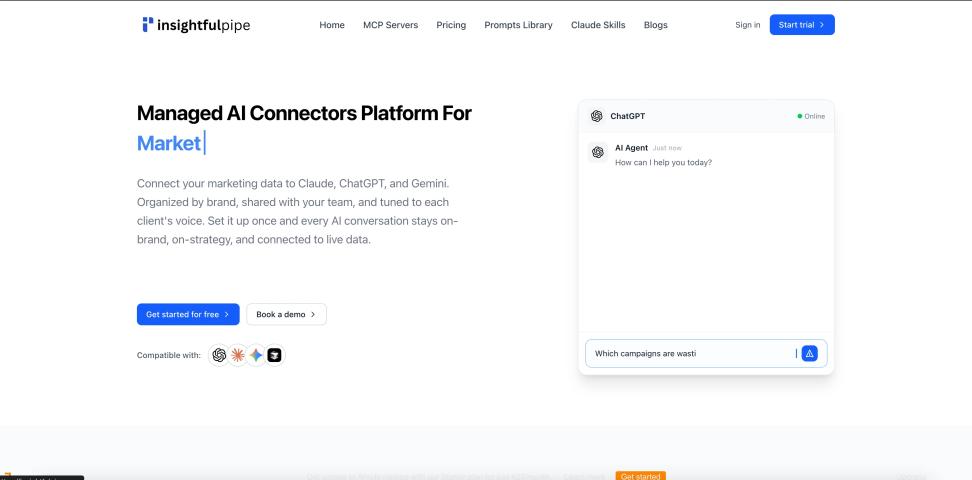Open the Prompts Library page

tap(518, 25)
